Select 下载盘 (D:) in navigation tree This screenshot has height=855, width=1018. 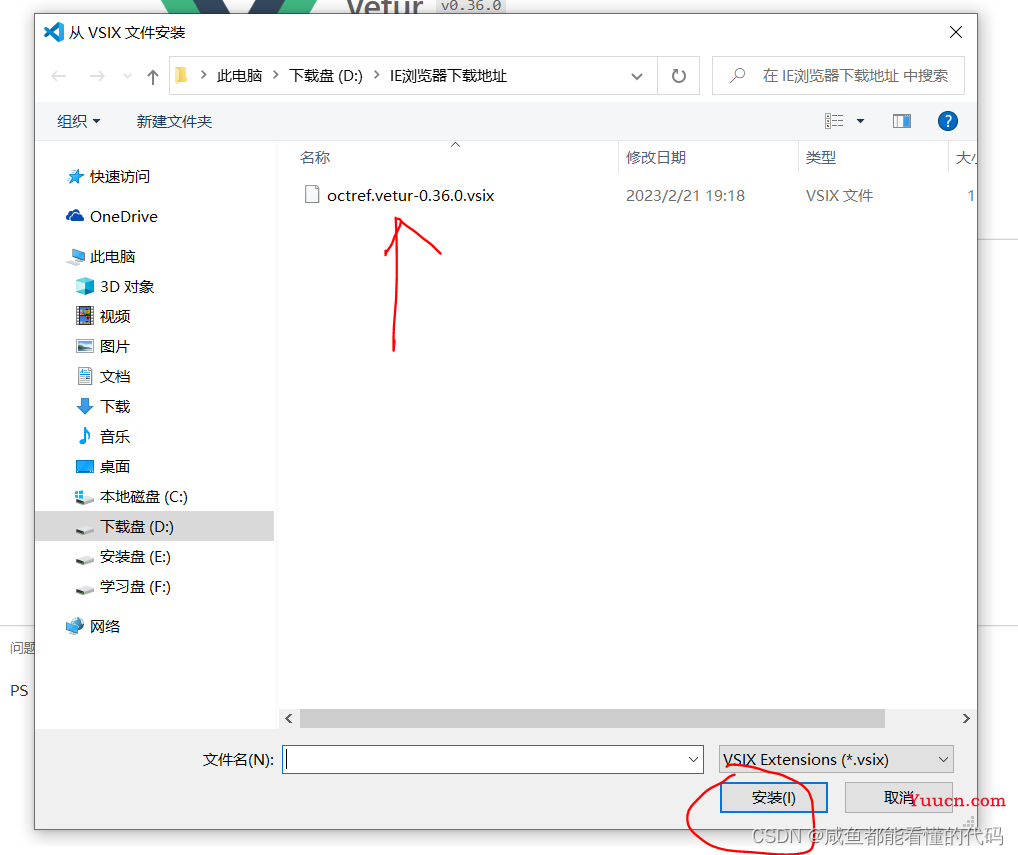click(x=155, y=527)
